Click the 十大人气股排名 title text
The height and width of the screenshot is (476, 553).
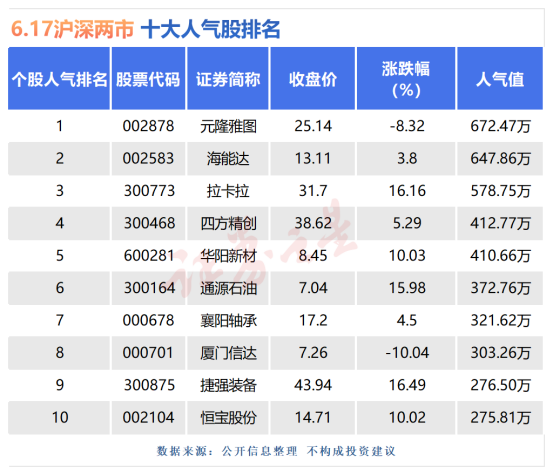pos(211,29)
